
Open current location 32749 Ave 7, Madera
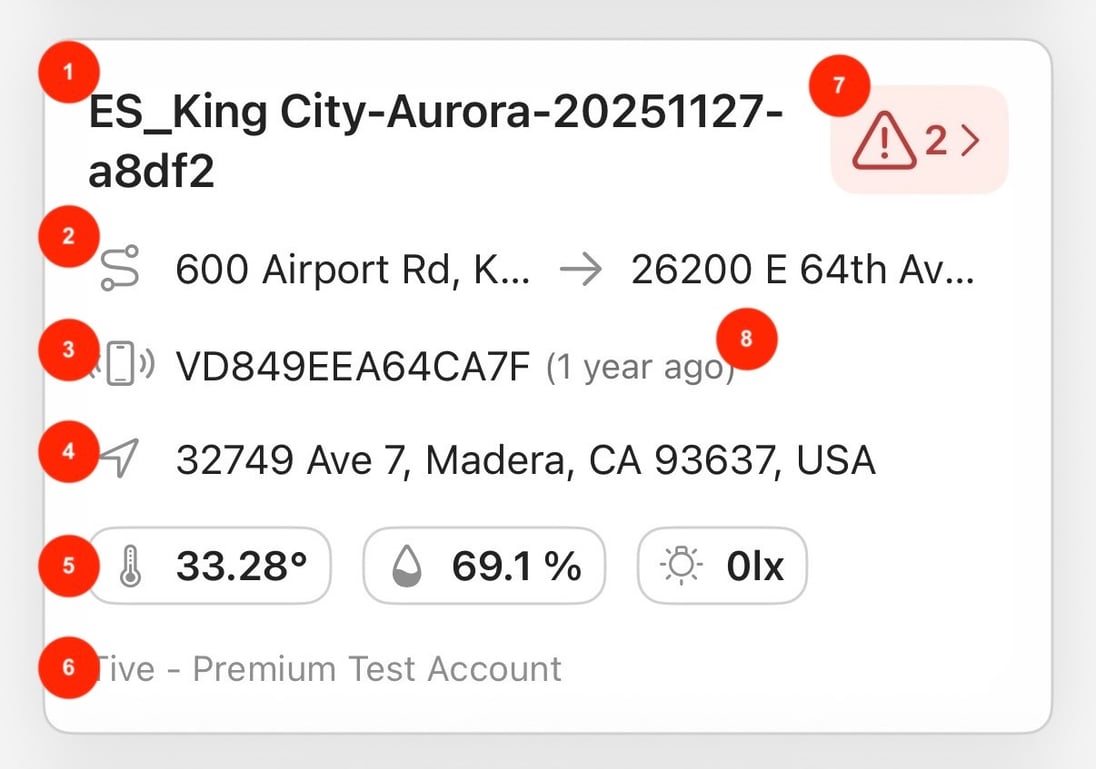click(x=526, y=461)
